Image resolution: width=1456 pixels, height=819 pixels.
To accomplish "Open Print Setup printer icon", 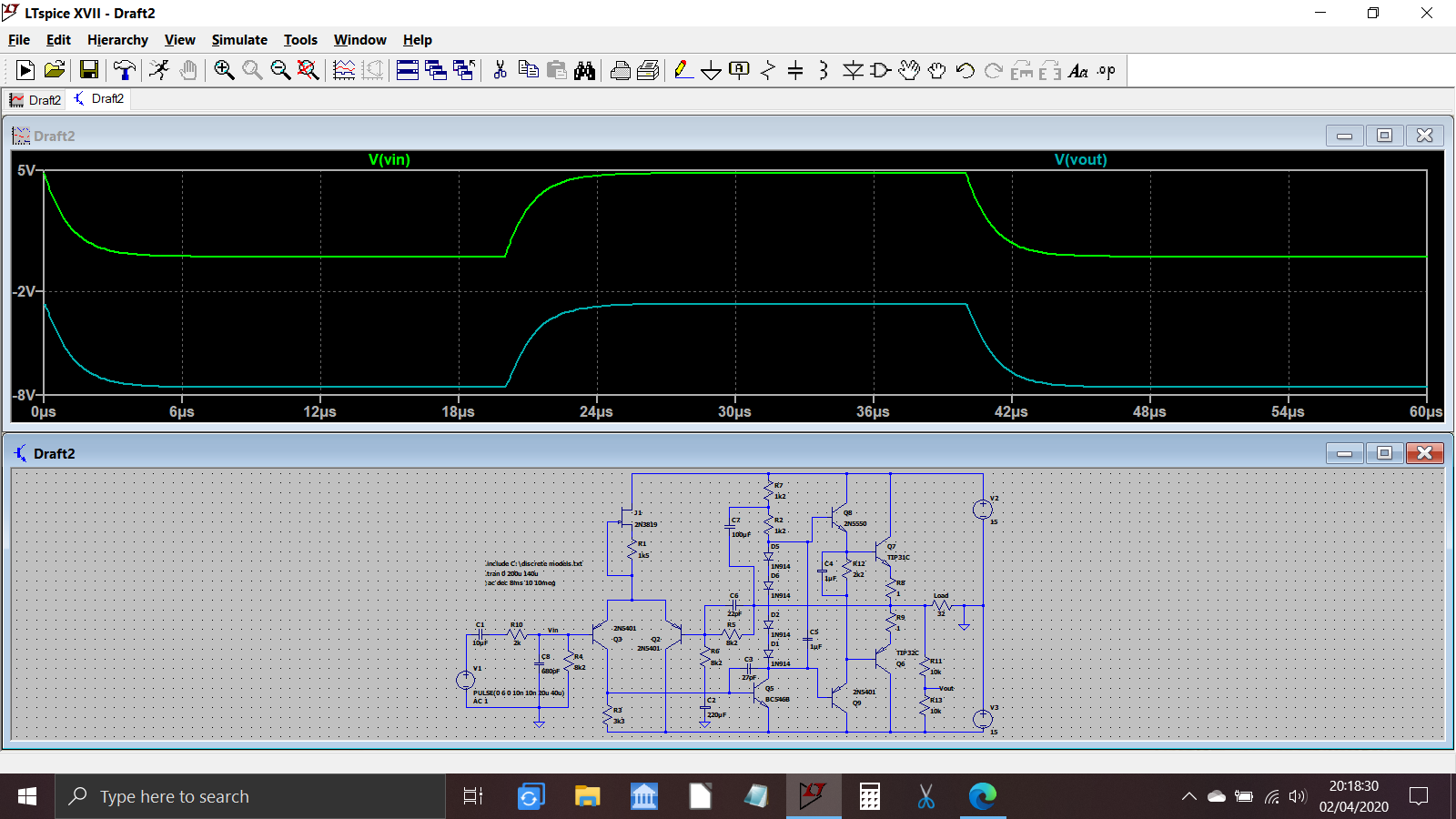I will click(x=648, y=70).
